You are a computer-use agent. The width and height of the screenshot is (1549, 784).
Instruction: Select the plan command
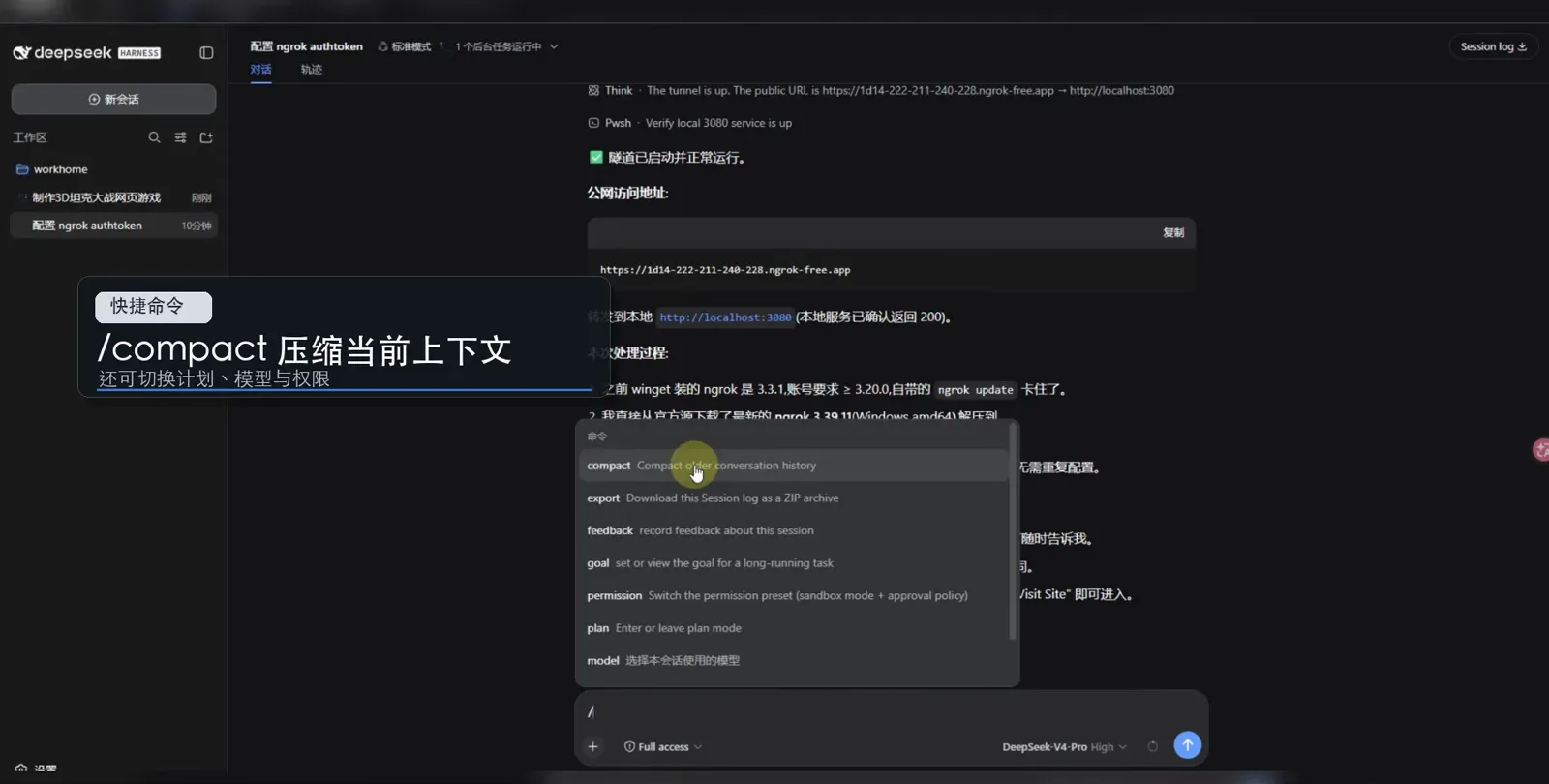pos(793,628)
